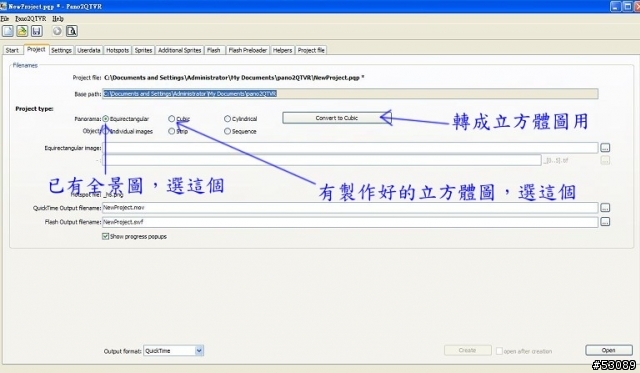Switch to the Sprites tab

click(143, 50)
